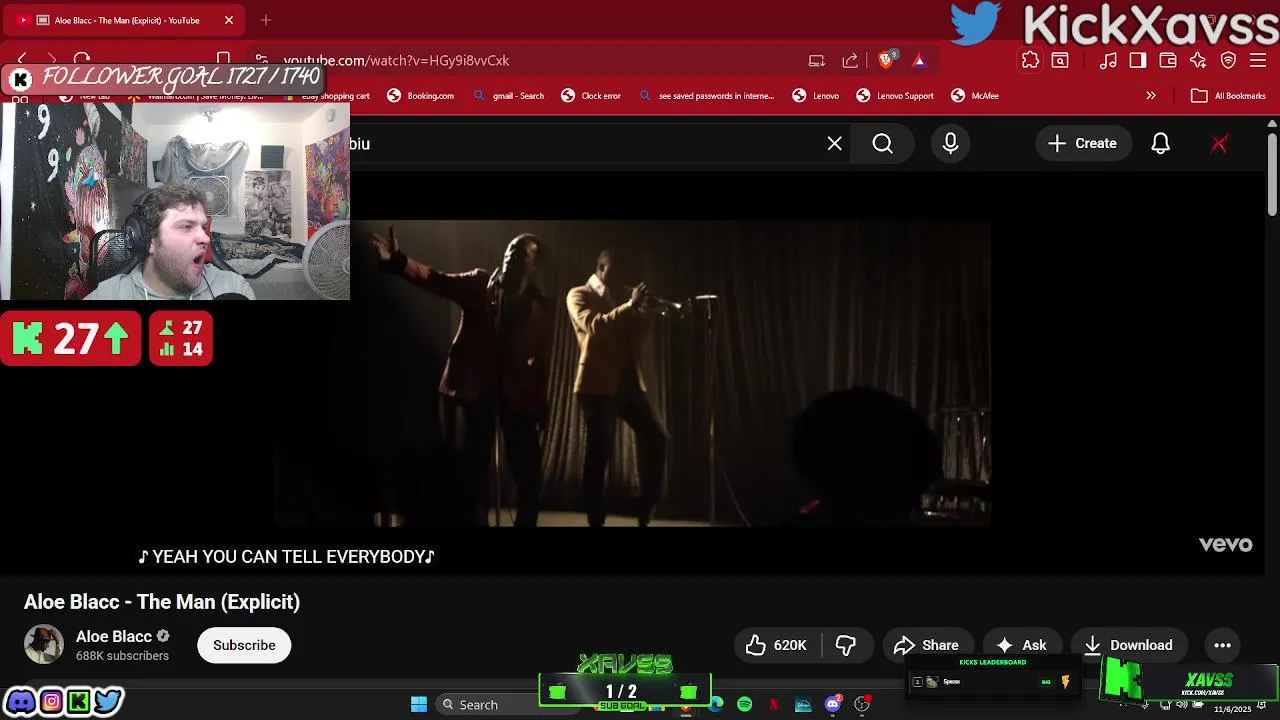Click the streamer webcam overlay
This screenshot has height=720, width=1280.
pyautogui.click(x=175, y=200)
